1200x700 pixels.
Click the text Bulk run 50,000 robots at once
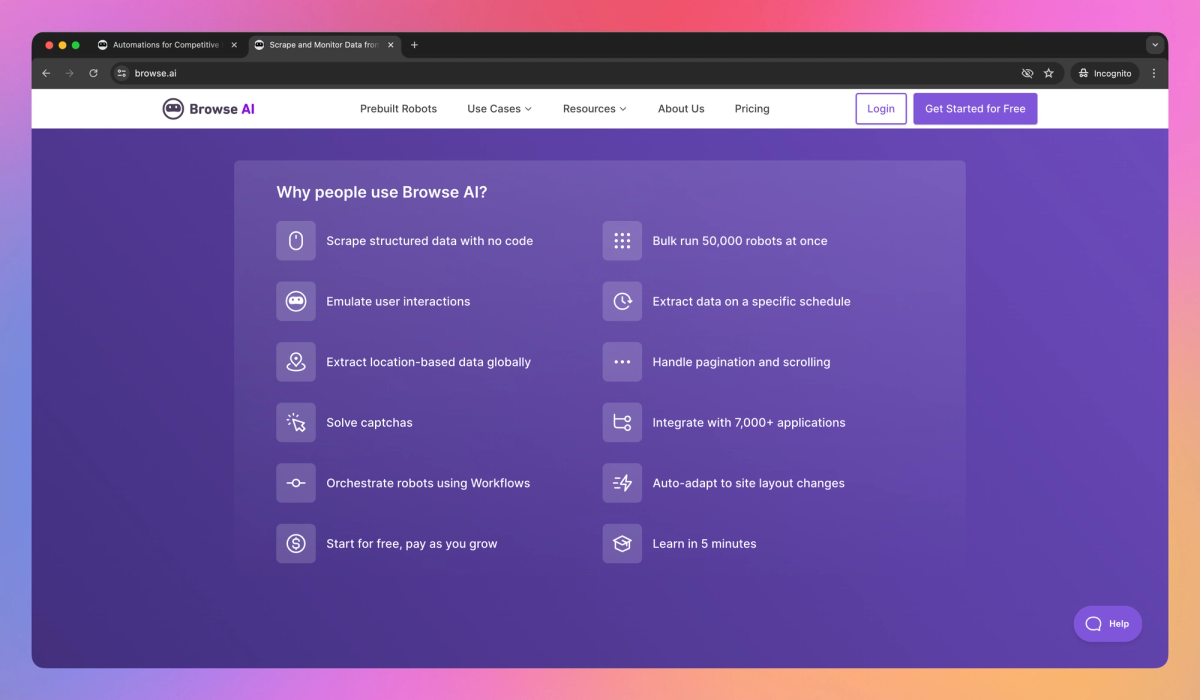740,241
